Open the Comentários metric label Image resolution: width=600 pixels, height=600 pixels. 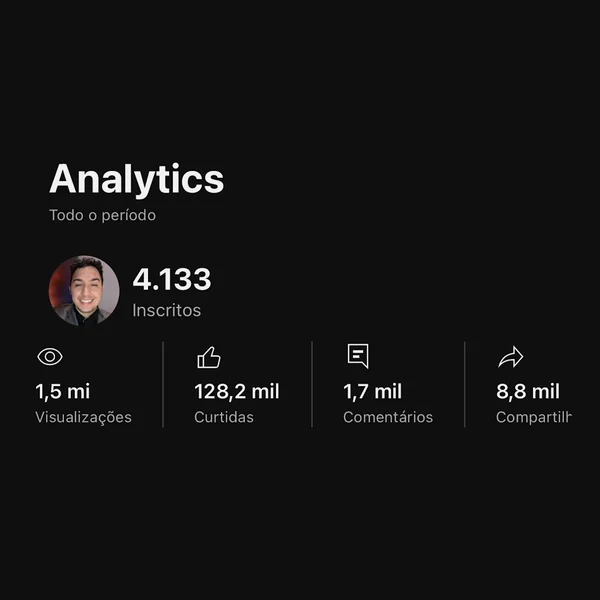388,417
